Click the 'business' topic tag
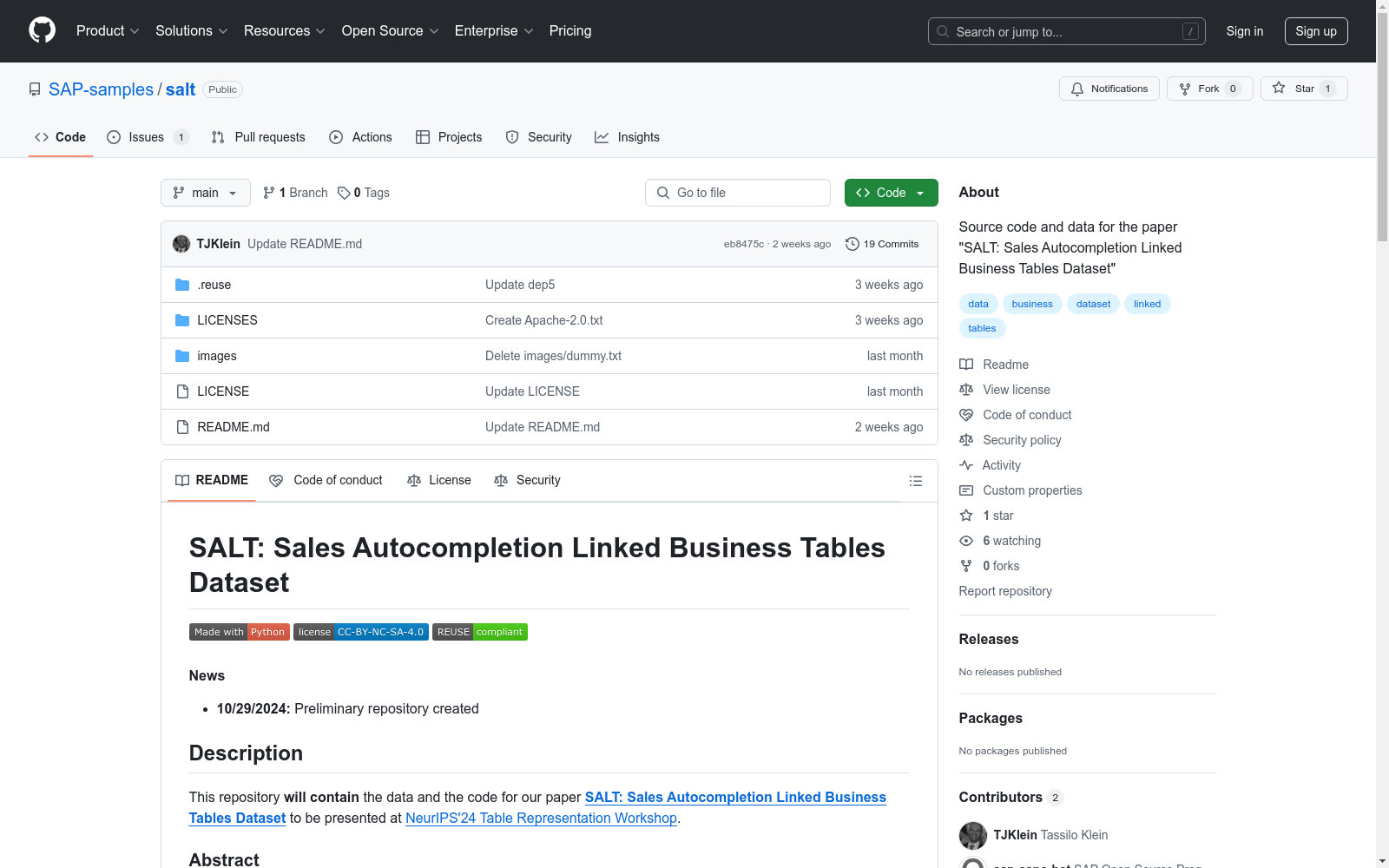This screenshot has height=868, width=1389. click(x=1032, y=304)
